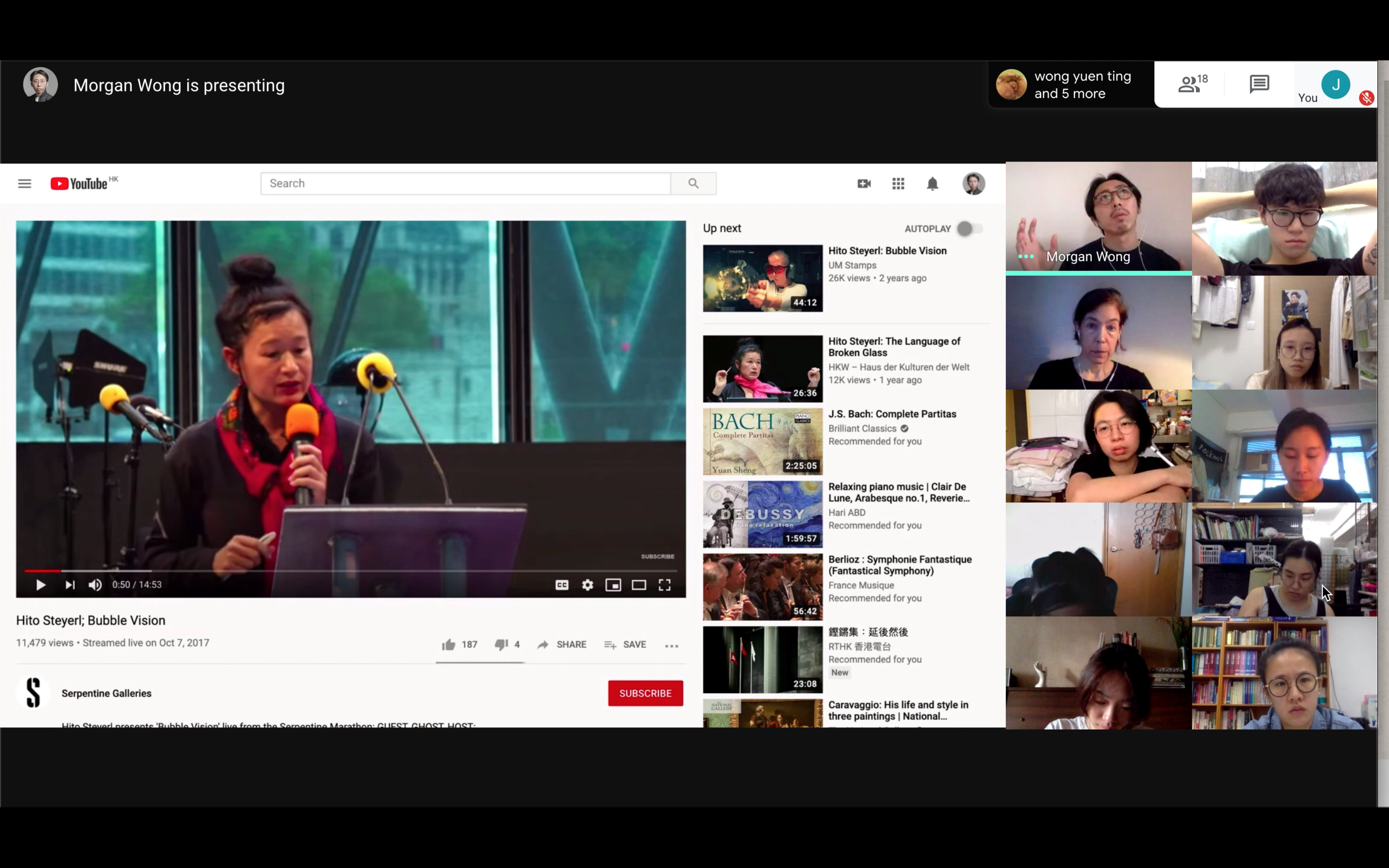Click the 0:50 / 14:53 time display

pyautogui.click(x=136, y=585)
